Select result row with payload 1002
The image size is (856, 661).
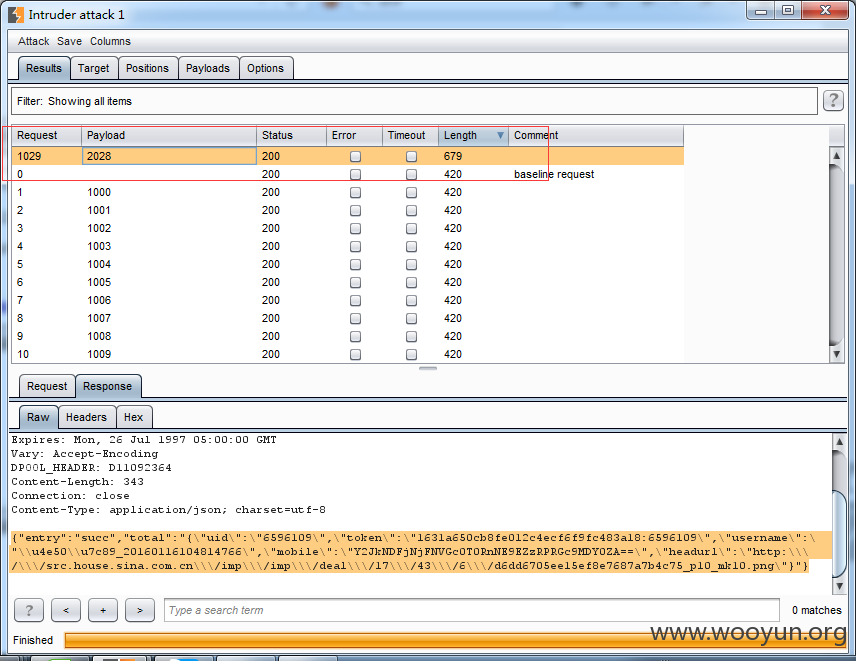pos(348,228)
